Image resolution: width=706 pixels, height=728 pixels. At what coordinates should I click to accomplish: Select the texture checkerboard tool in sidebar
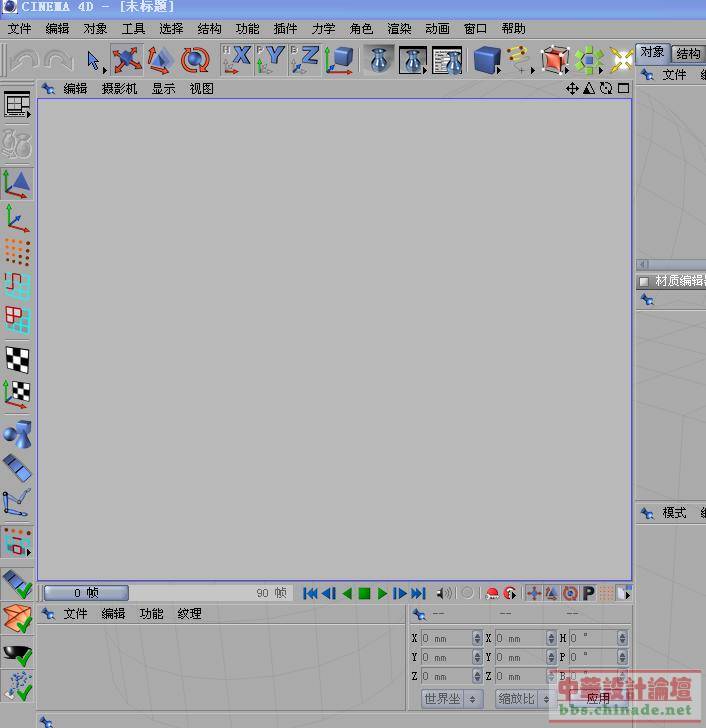(x=17, y=359)
